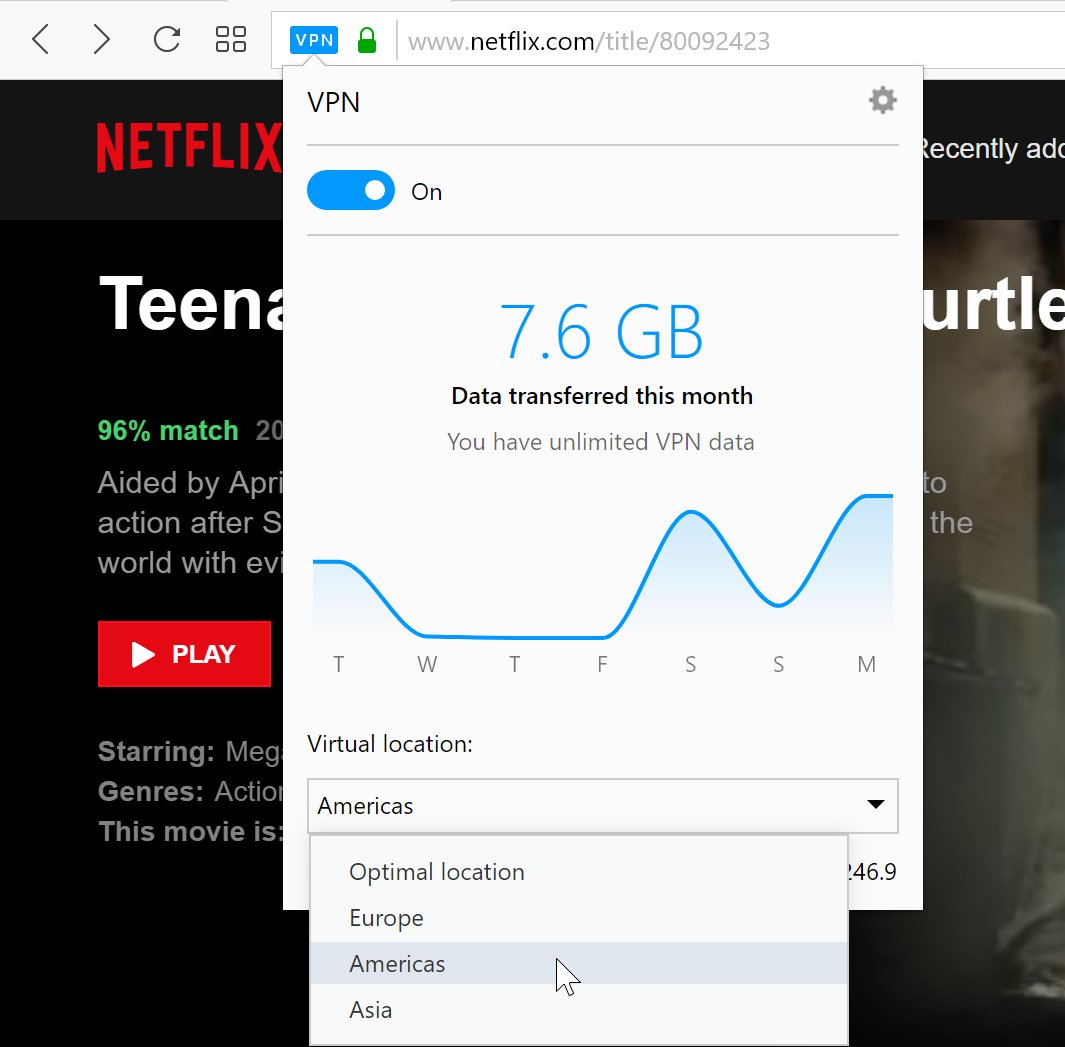
Task: Click the blue VPN badge in address bar
Action: tap(314, 40)
